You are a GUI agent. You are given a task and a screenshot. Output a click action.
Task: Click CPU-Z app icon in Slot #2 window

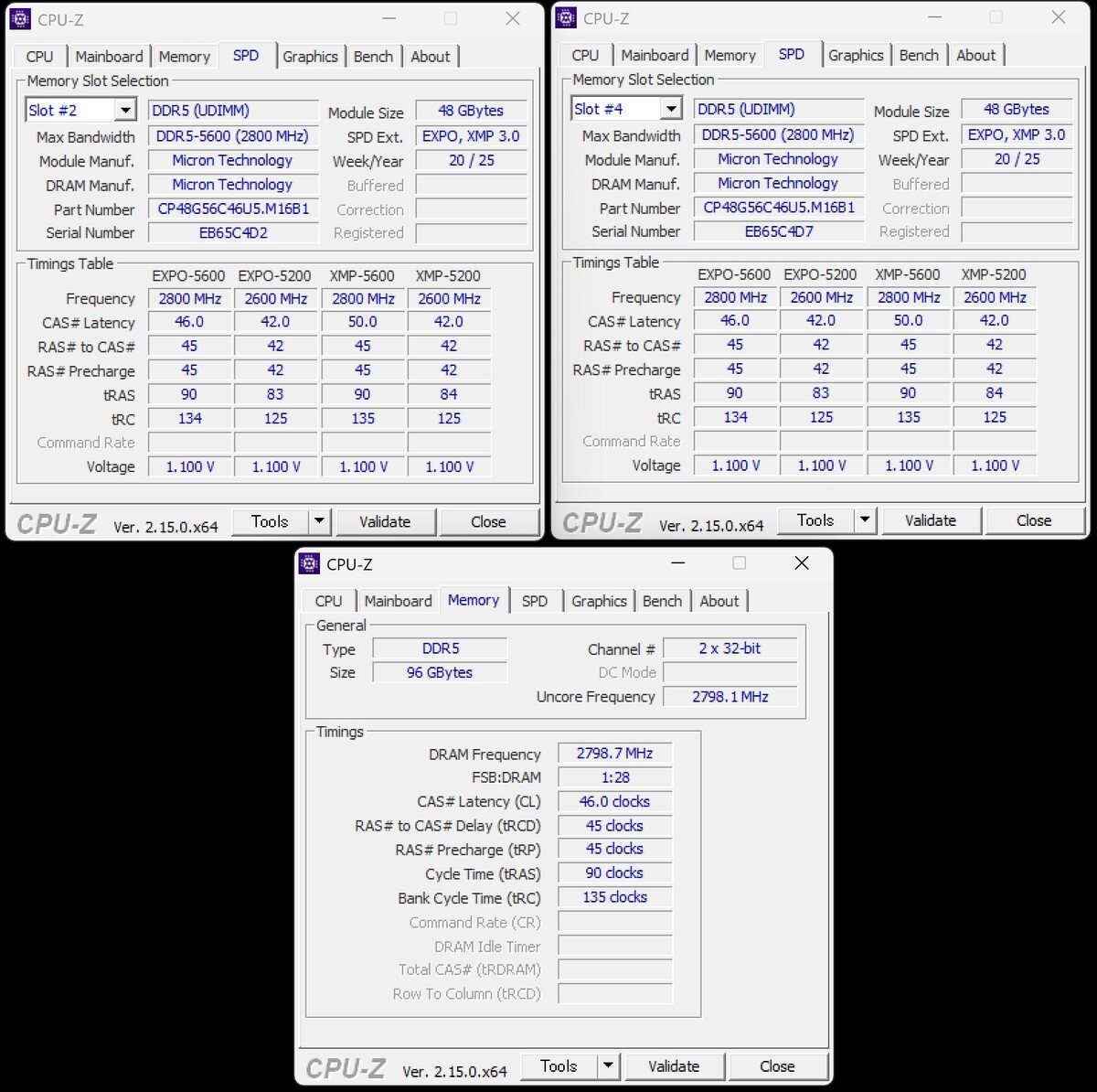pos(20,19)
